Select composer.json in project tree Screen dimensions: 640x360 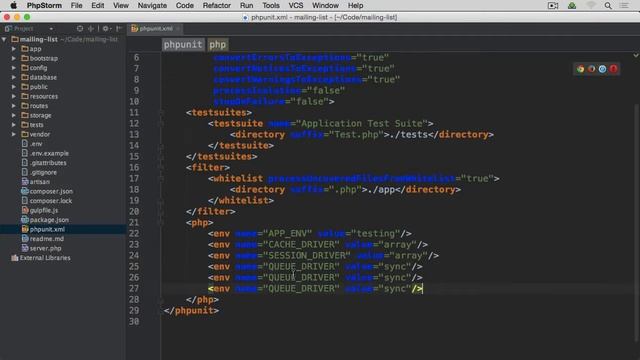(x=51, y=191)
